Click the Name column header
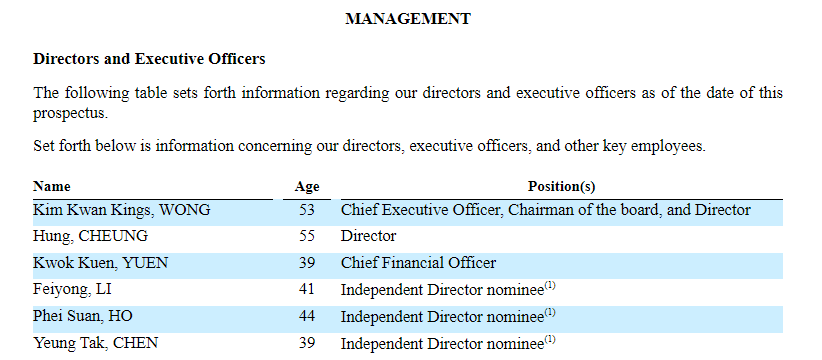822x360 pixels. pos(51,186)
